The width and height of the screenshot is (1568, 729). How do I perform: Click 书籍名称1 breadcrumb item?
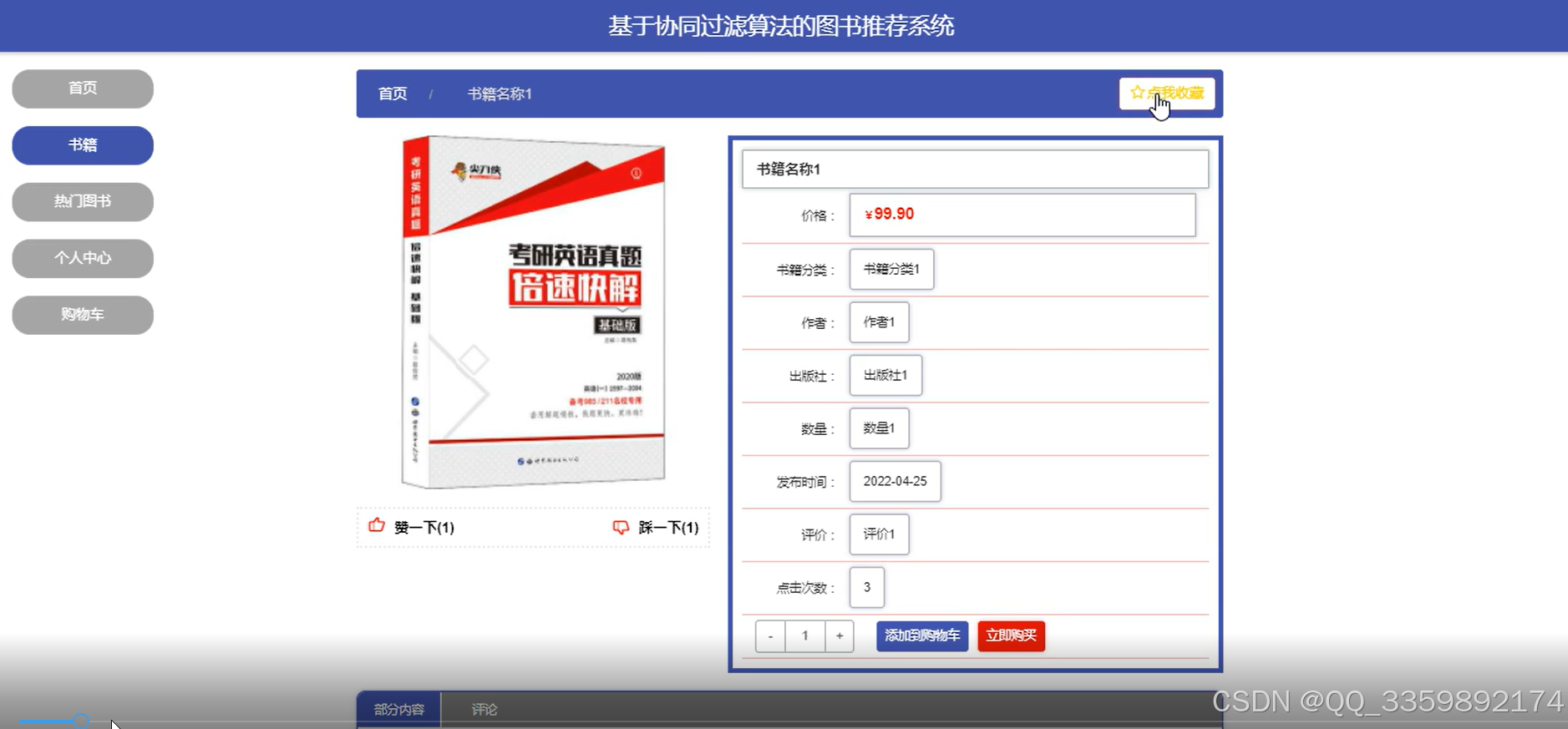tap(500, 94)
